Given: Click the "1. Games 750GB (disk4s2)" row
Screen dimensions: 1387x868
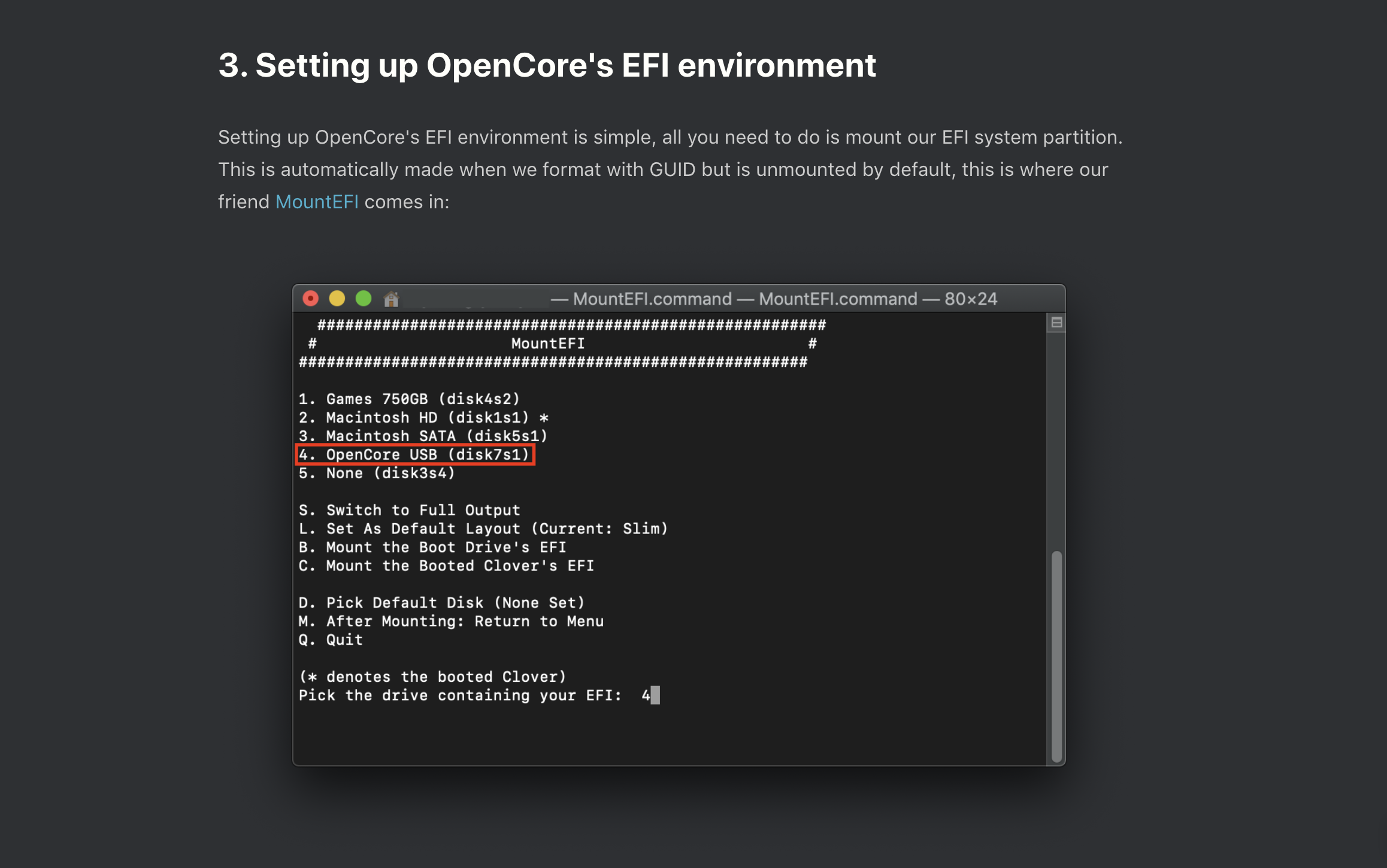Looking at the screenshot, I should point(409,399).
